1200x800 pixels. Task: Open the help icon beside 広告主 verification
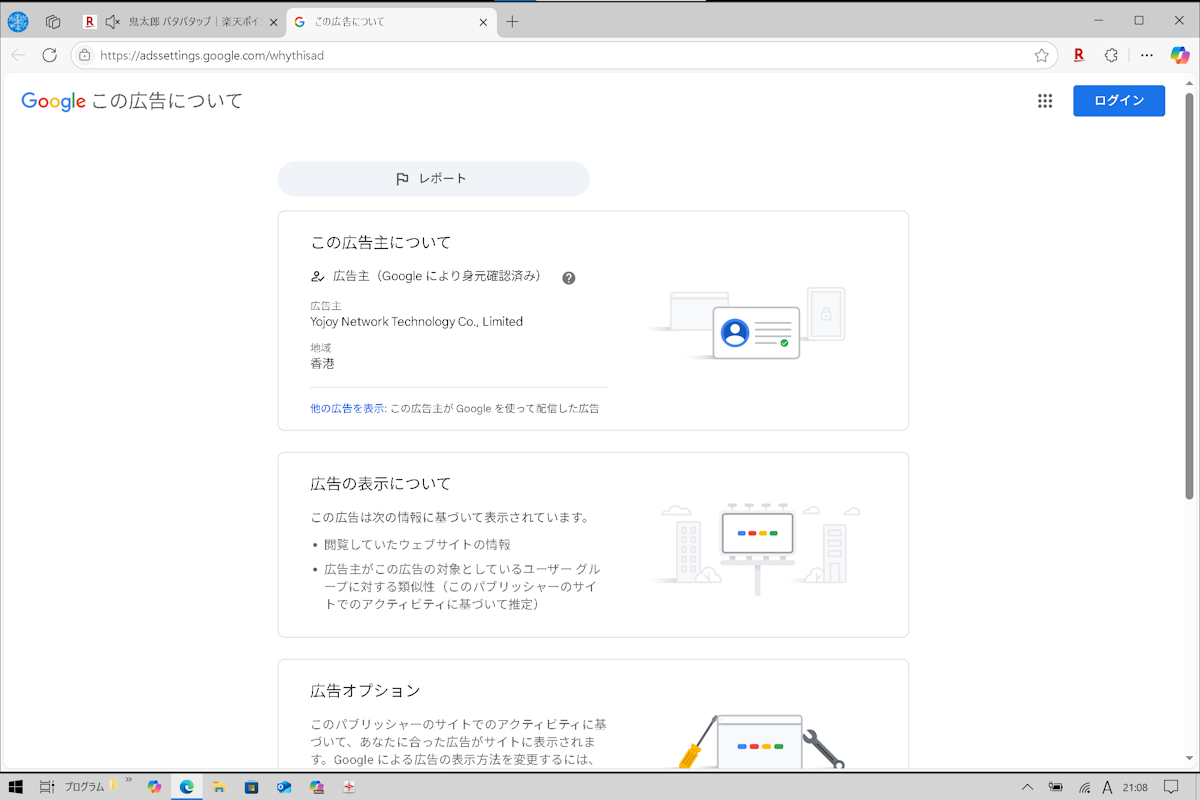(569, 277)
